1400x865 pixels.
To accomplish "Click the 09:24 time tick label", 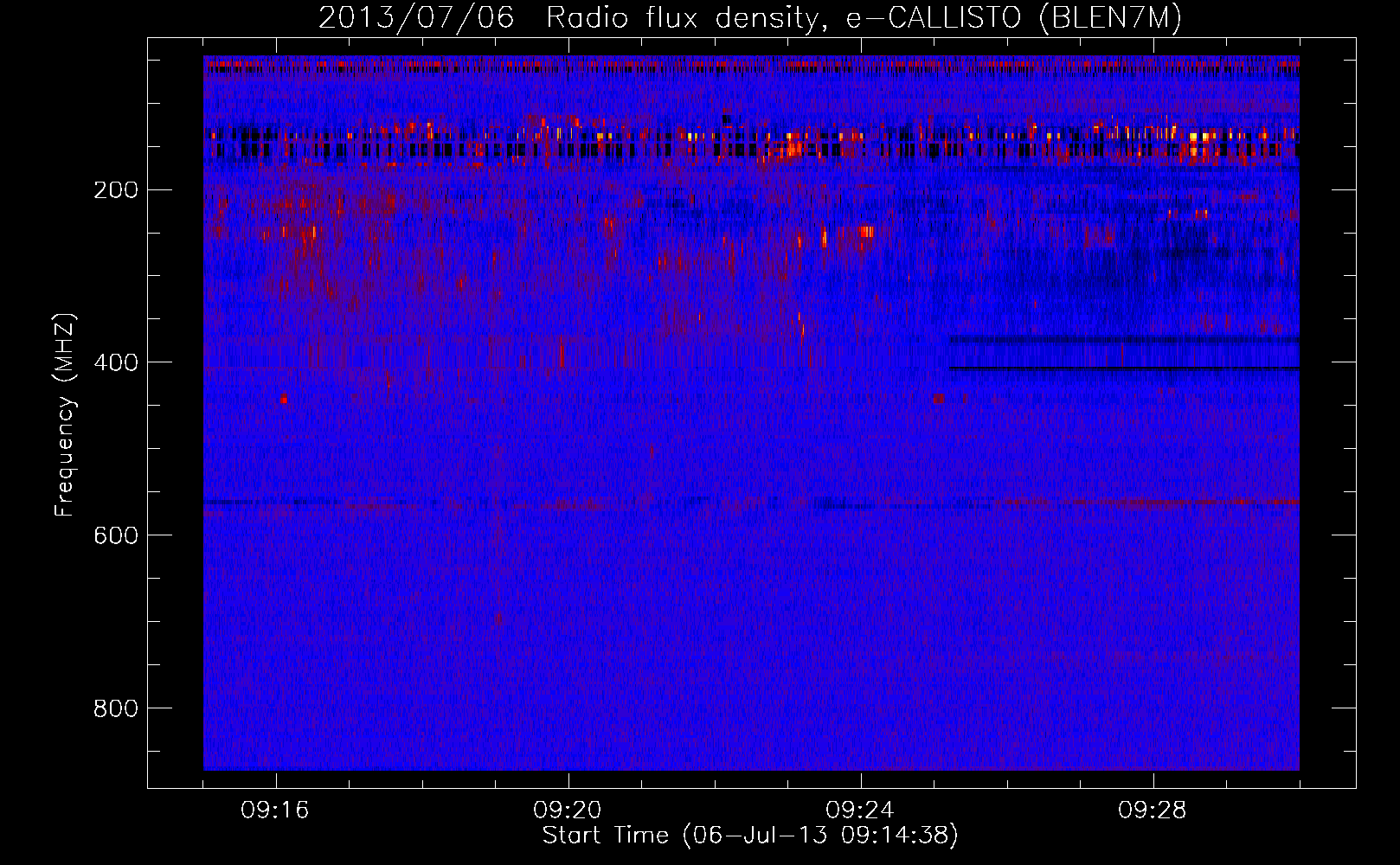I will point(860,811).
